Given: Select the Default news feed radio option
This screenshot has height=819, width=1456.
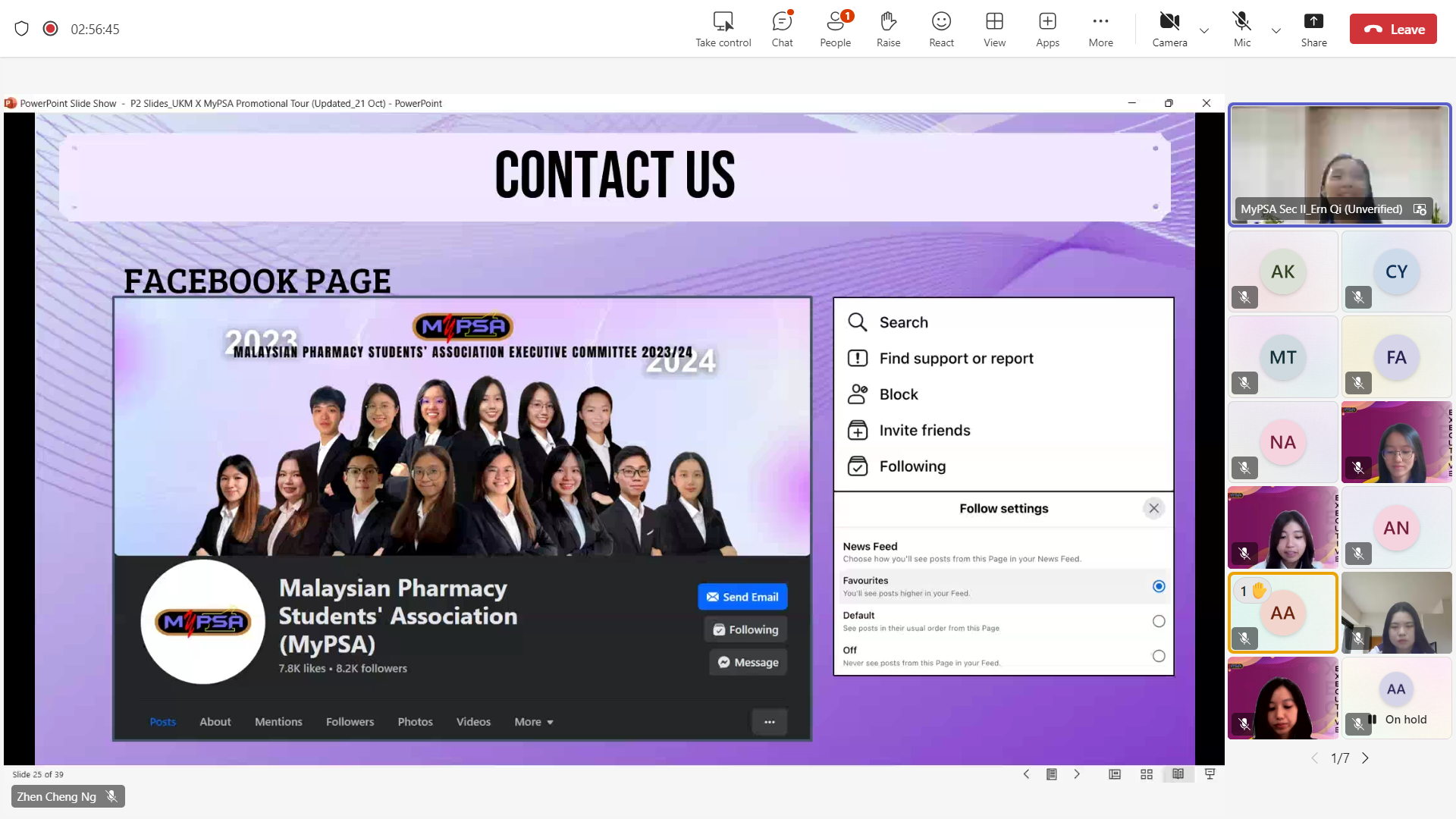Looking at the screenshot, I should [x=1159, y=621].
